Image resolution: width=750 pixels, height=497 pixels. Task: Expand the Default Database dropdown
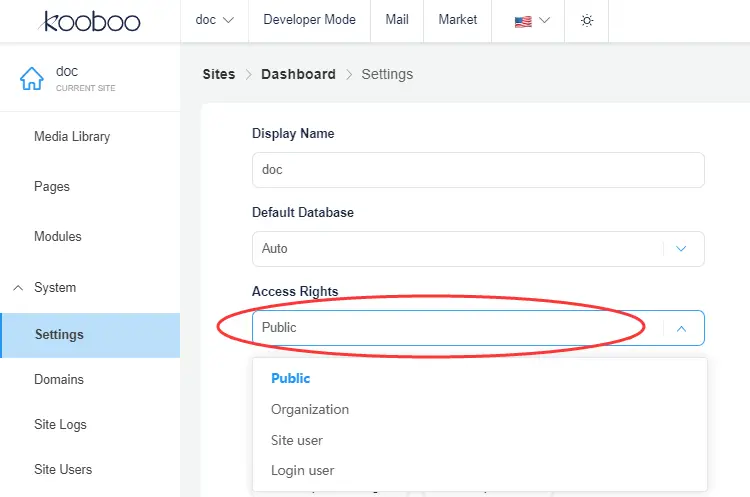(x=681, y=248)
